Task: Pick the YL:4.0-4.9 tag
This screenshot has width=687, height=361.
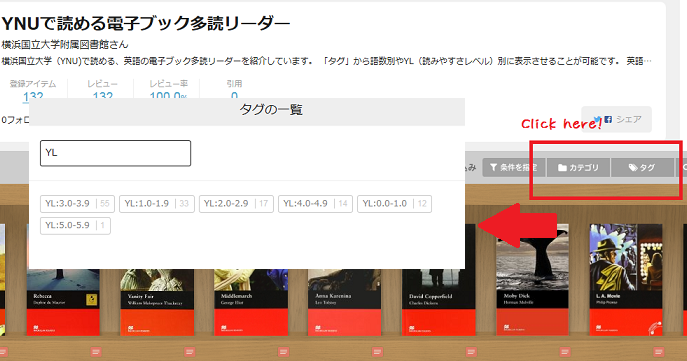Action: pyautogui.click(x=315, y=204)
